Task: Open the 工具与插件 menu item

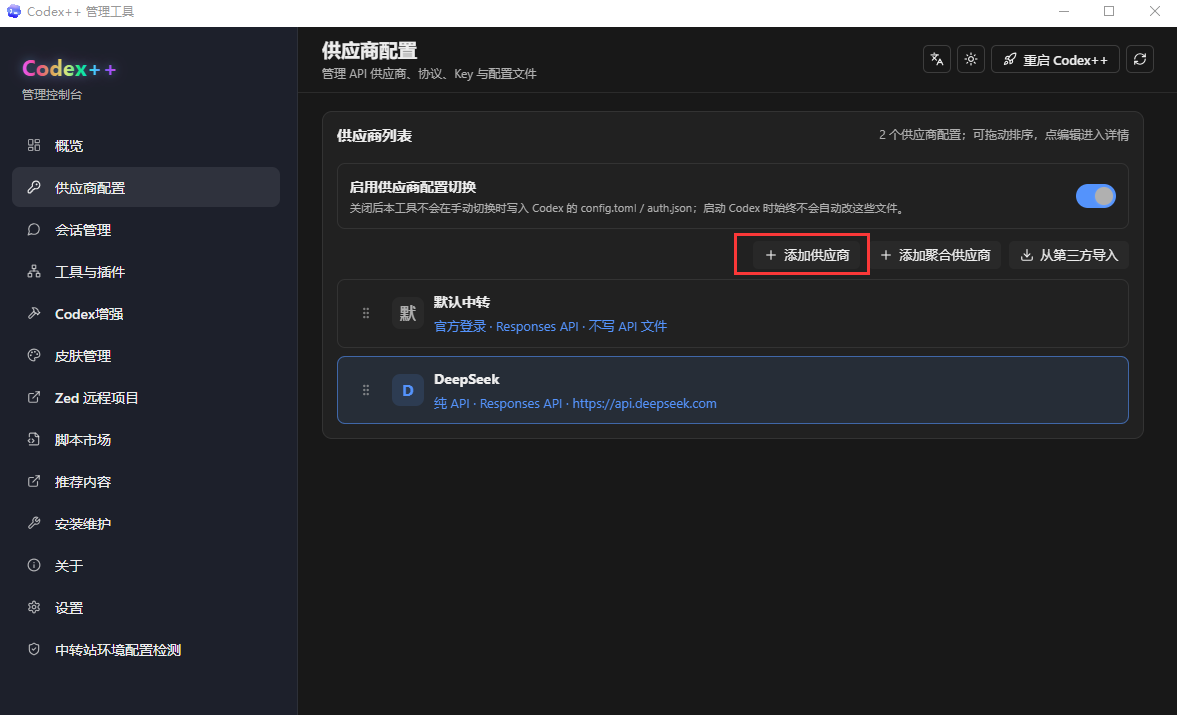Action: coord(146,272)
